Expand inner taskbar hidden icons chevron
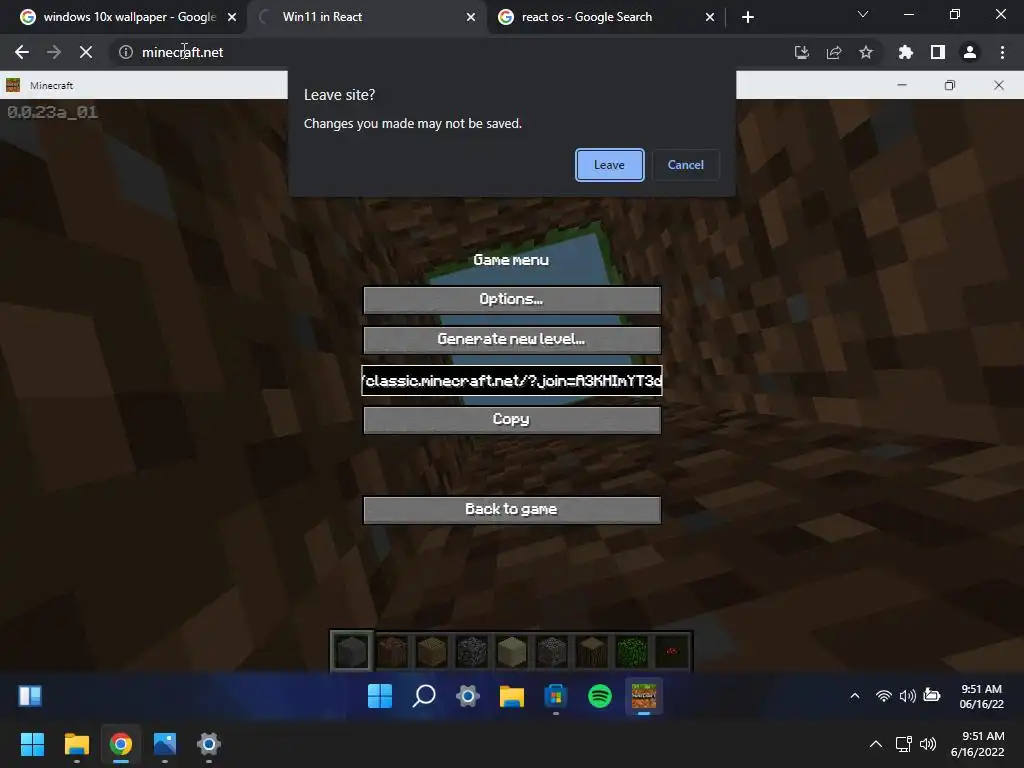This screenshot has height=768, width=1024. (855, 696)
